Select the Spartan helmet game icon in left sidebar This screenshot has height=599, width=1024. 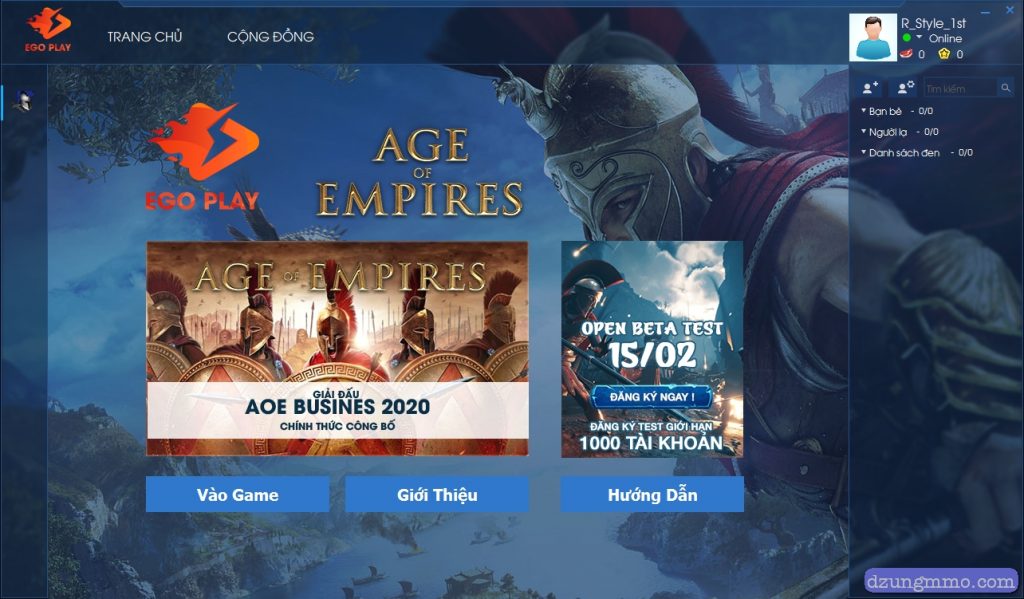click(x=24, y=101)
